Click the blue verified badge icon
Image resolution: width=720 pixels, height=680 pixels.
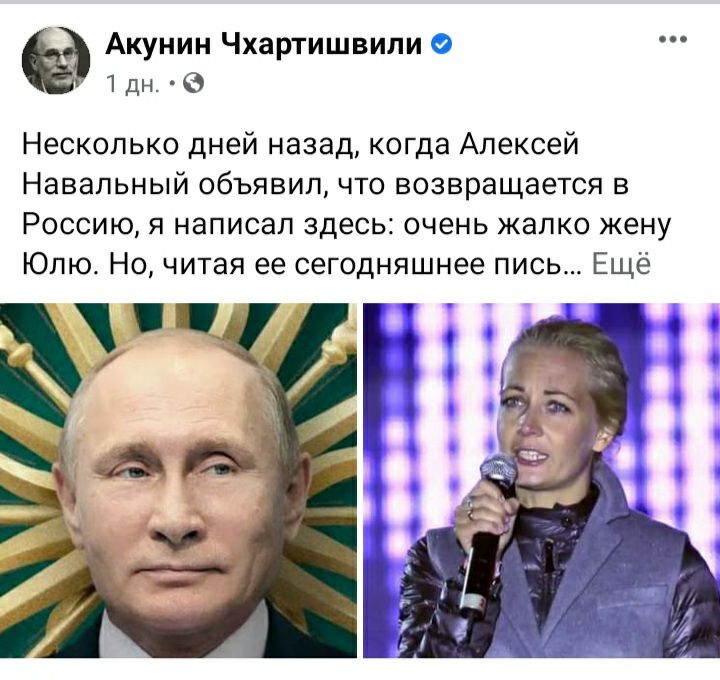point(441,44)
